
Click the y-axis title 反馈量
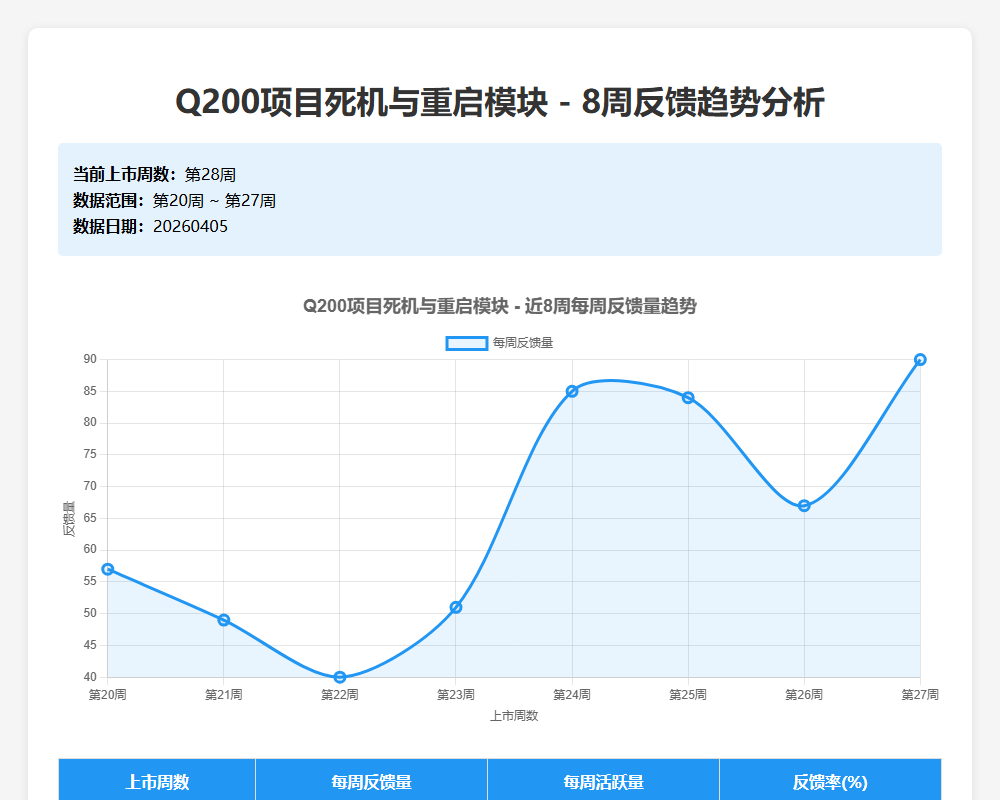coord(69,519)
